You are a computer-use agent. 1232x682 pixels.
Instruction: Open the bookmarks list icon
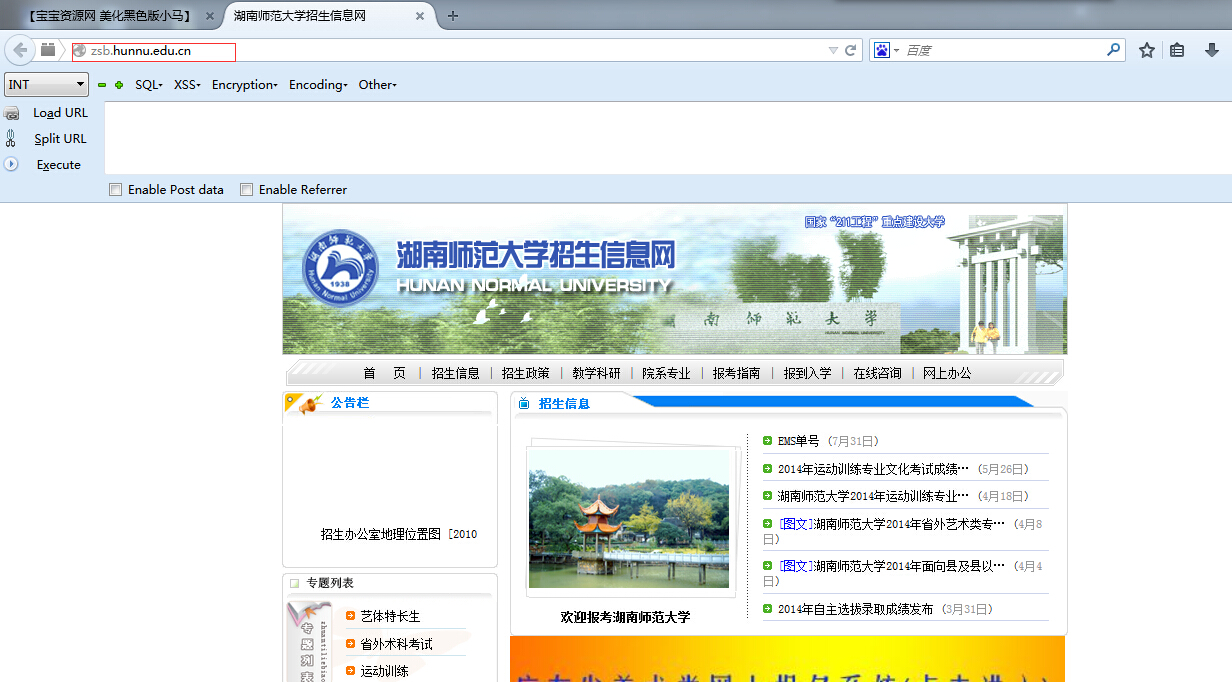point(1178,50)
